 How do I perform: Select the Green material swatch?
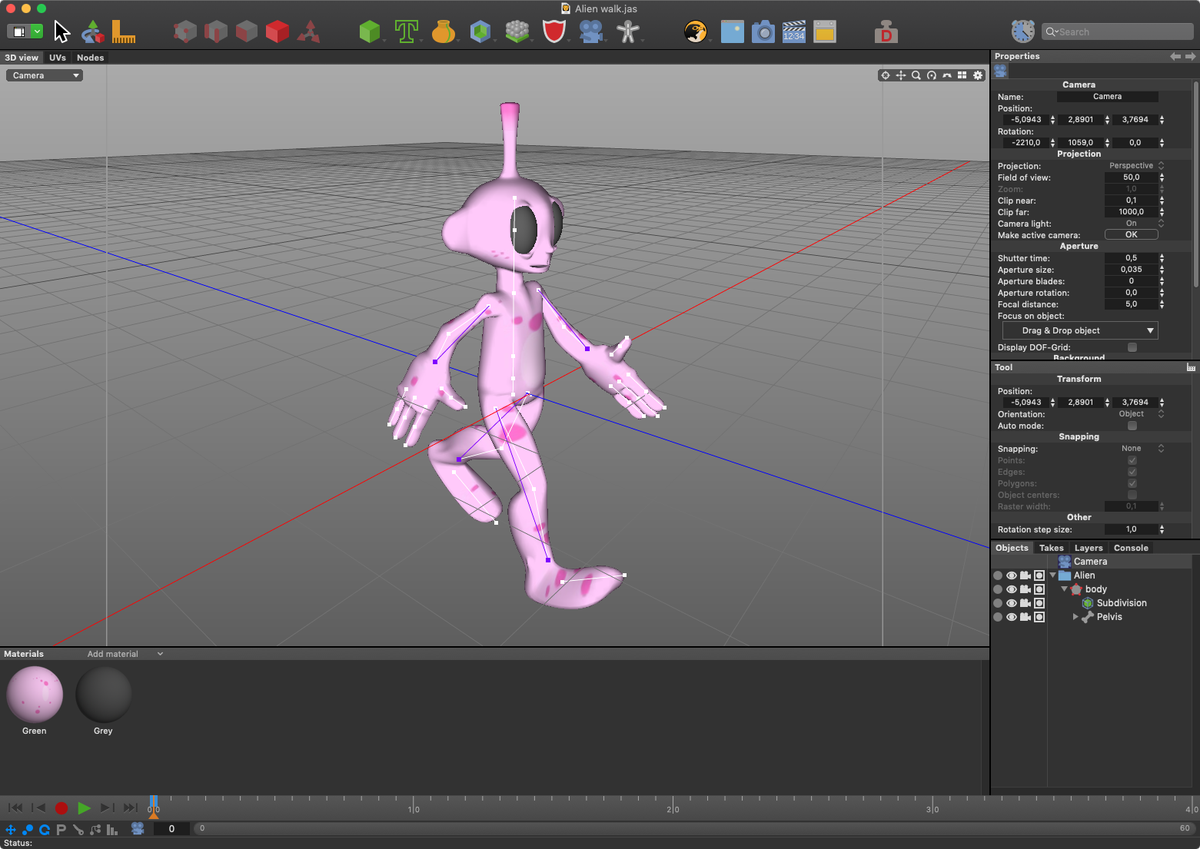pos(34,695)
